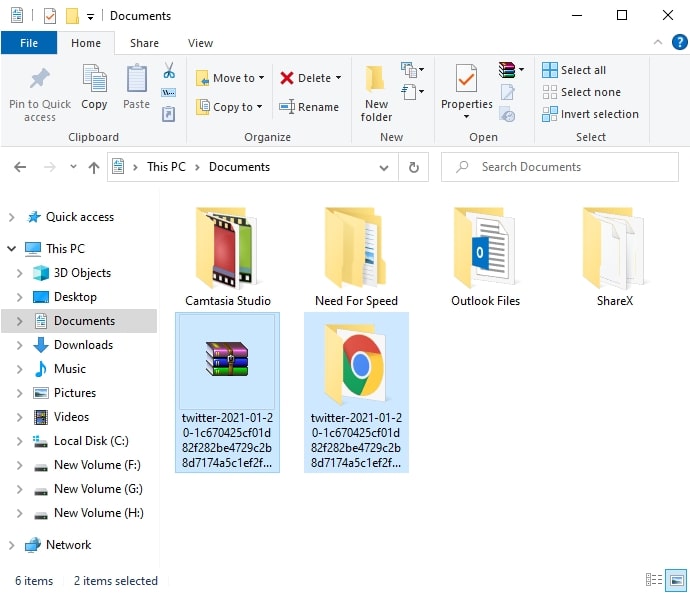Viewport: 690px width, 593px height.
Task: Switch to Details view in status bar
Action: coord(653,580)
